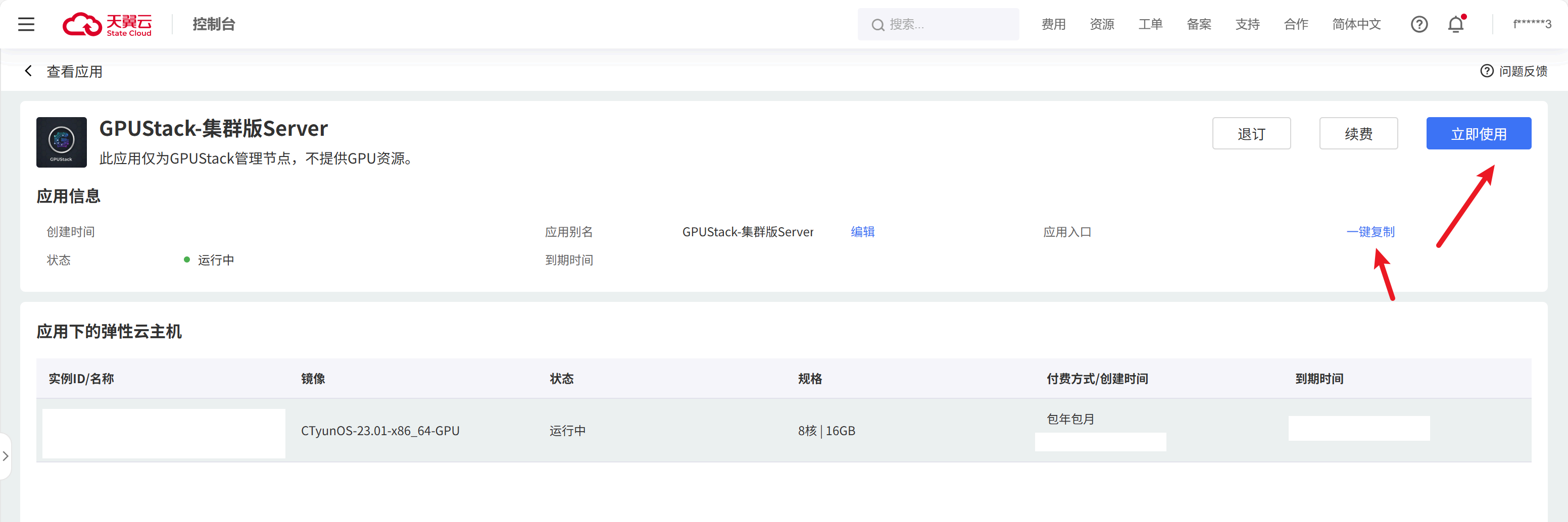
Task: Click the 状态 column header in table
Action: pos(561,379)
